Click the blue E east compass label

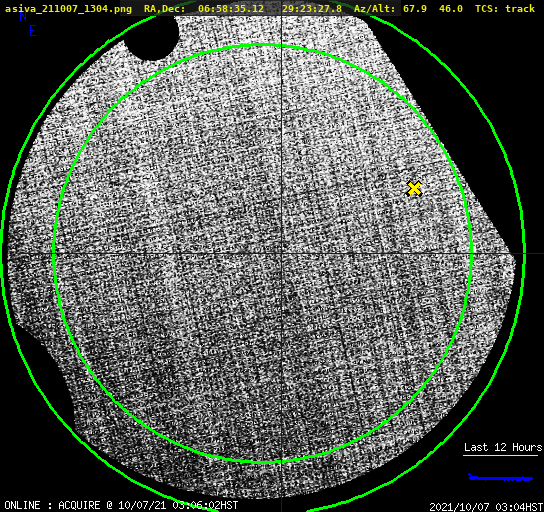32,31
